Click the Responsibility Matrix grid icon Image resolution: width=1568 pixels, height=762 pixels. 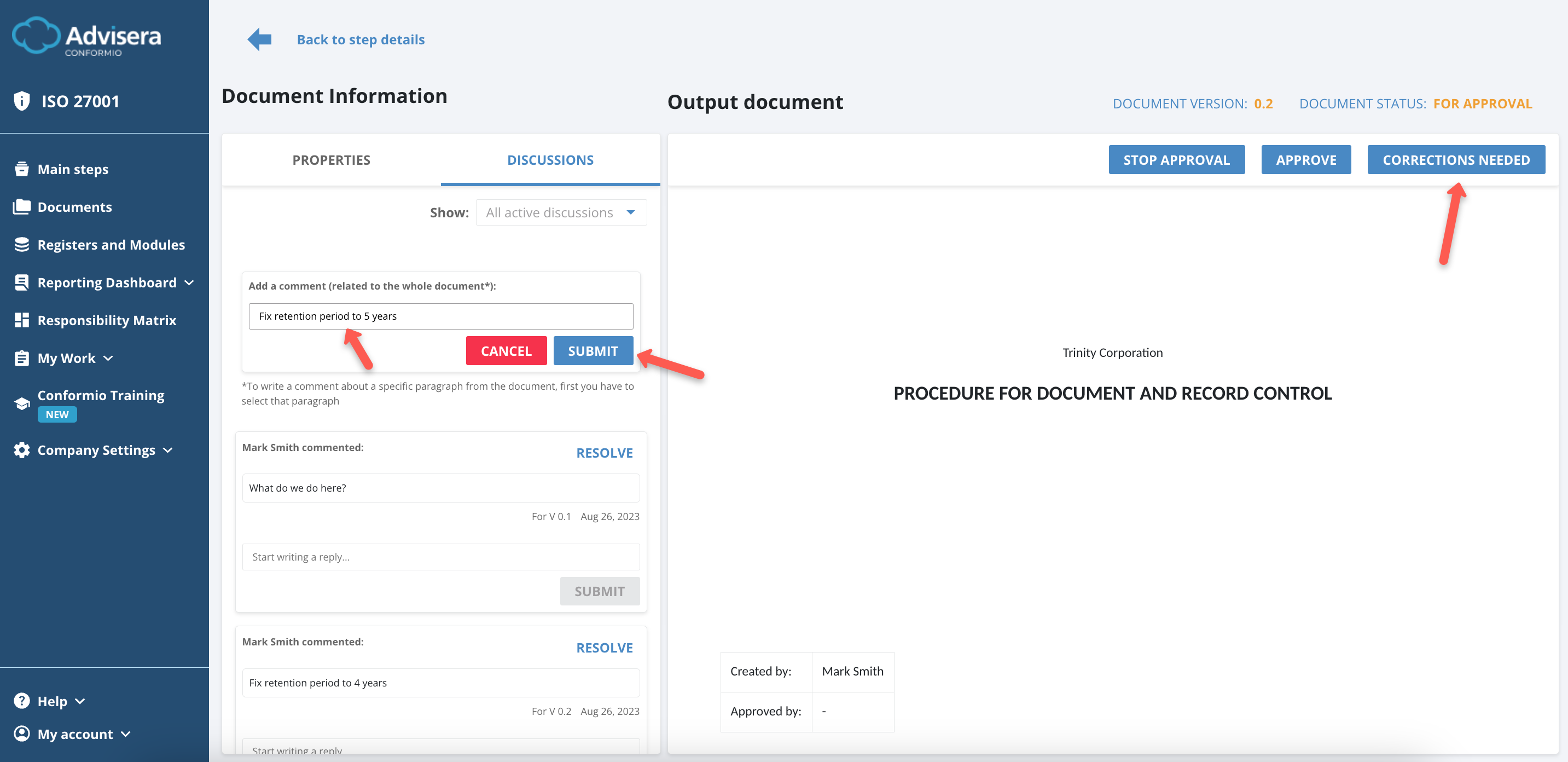point(22,319)
